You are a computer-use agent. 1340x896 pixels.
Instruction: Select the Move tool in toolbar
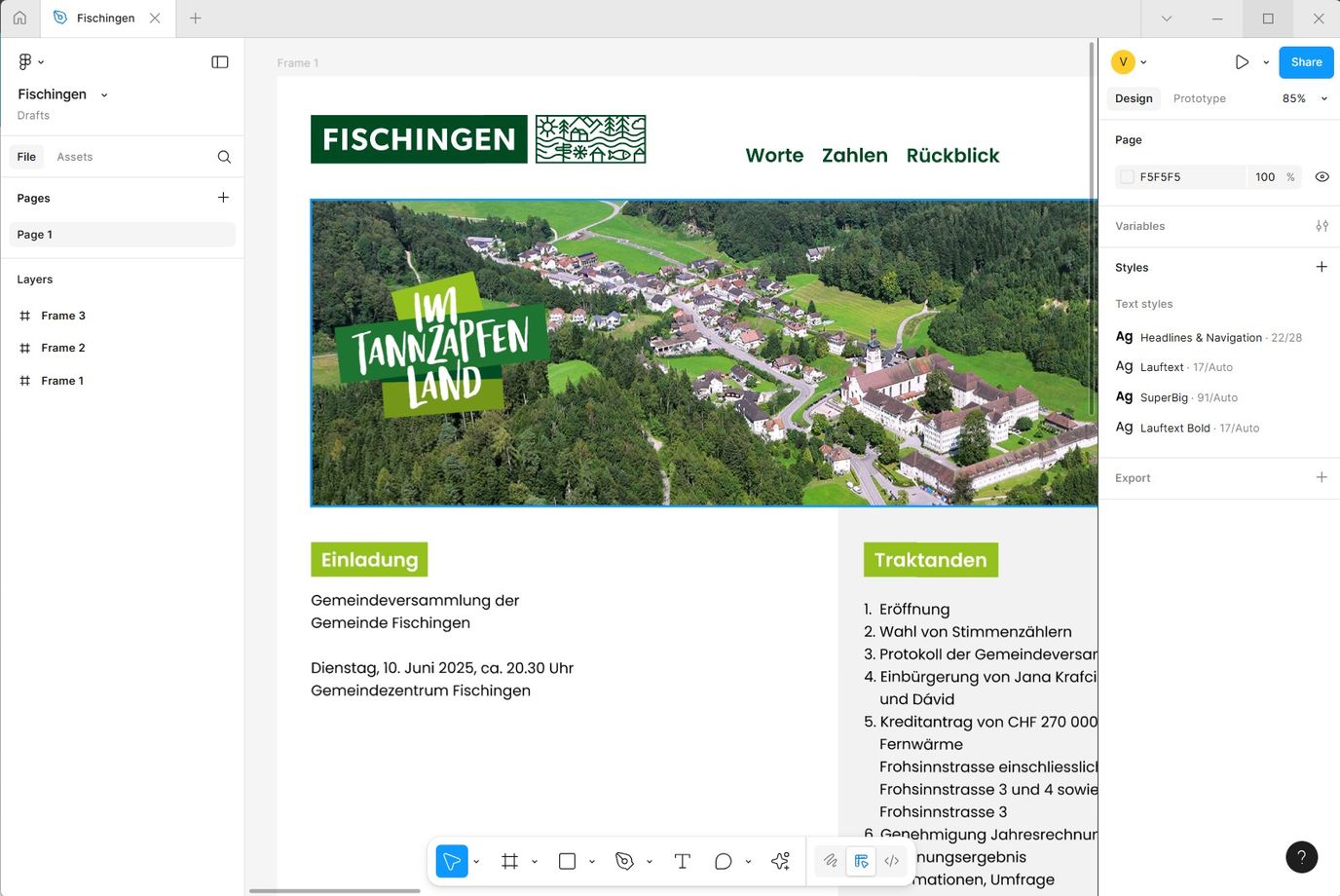452,861
